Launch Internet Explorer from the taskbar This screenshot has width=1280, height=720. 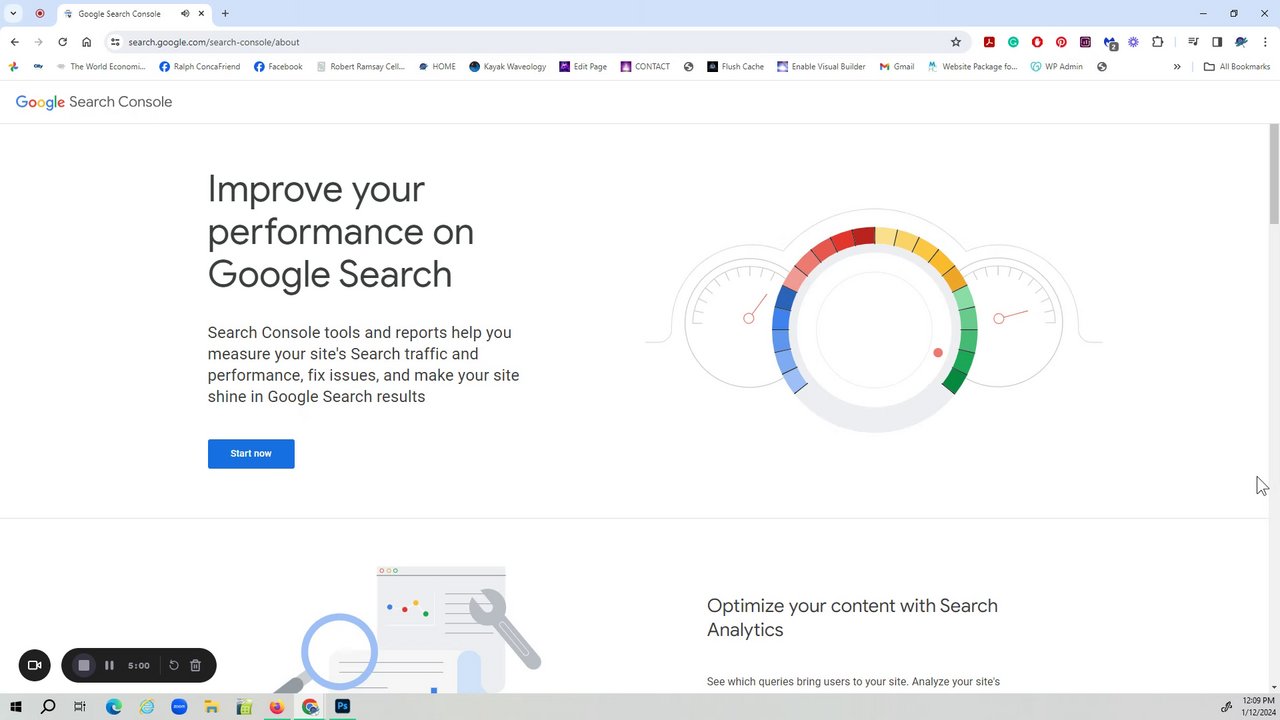coord(146,706)
